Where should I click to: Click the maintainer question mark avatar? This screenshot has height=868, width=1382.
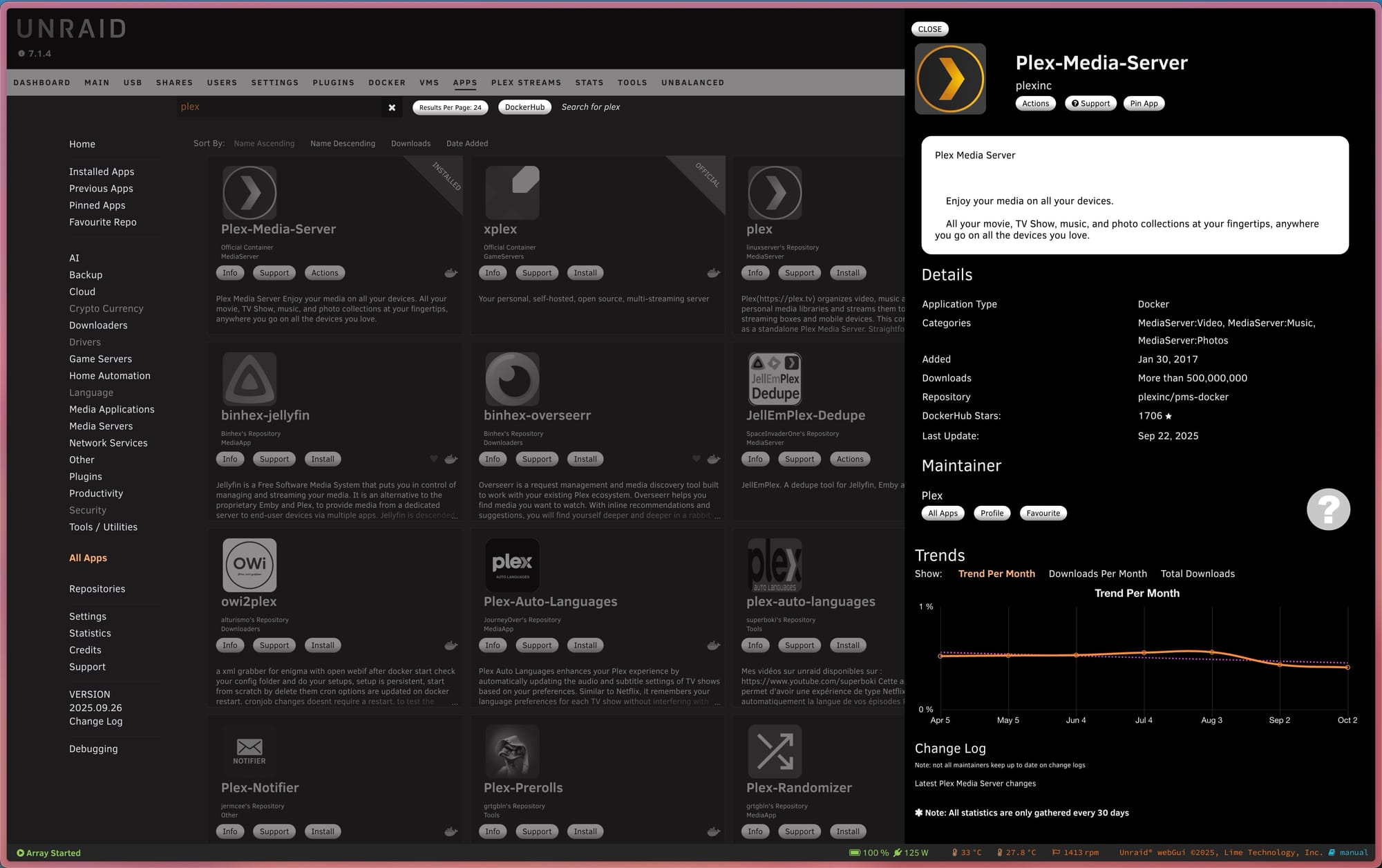(x=1328, y=509)
